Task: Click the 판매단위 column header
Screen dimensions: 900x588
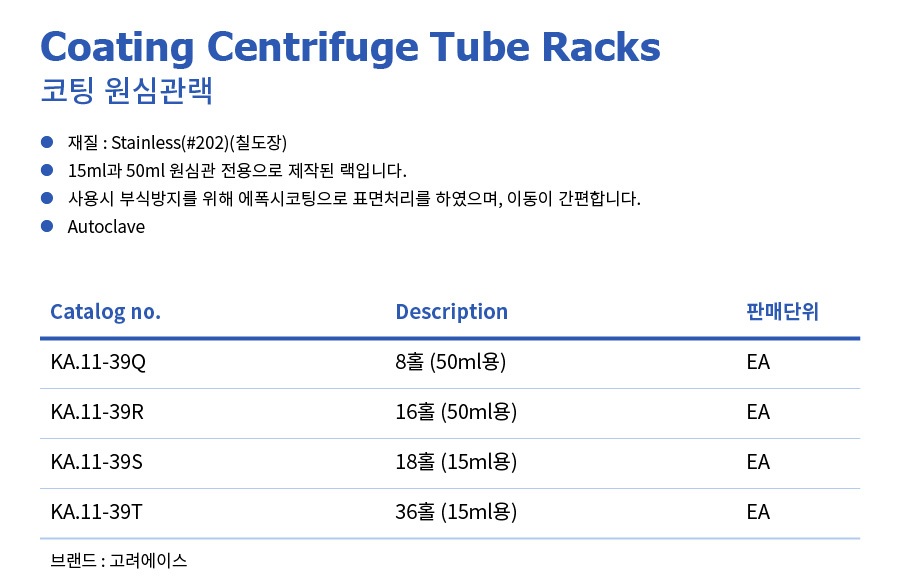Action: pos(782,312)
